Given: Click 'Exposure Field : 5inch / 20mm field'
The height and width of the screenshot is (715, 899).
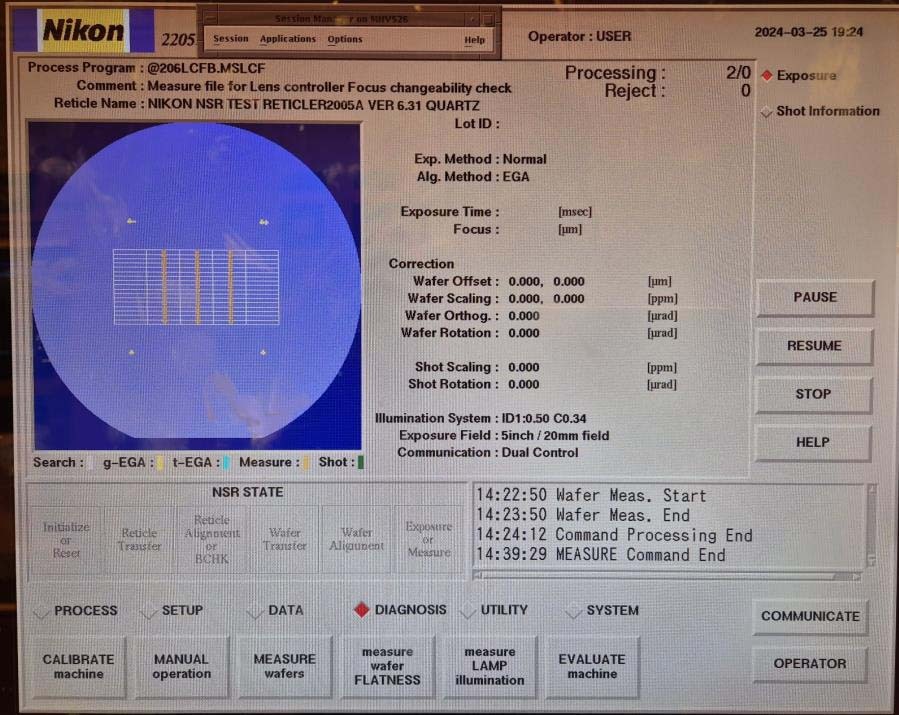Looking at the screenshot, I should pos(504,435).
